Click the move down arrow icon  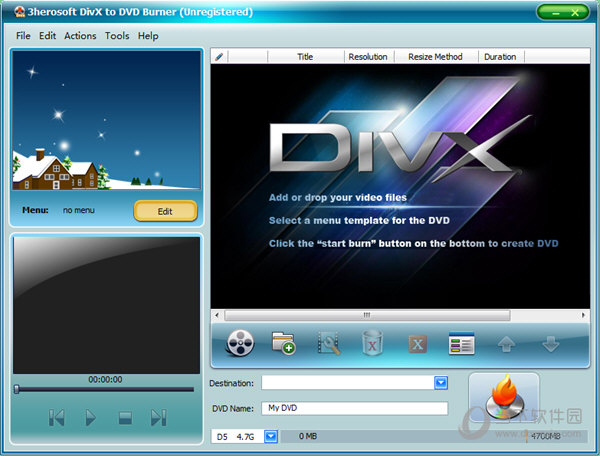click(551, 344)
